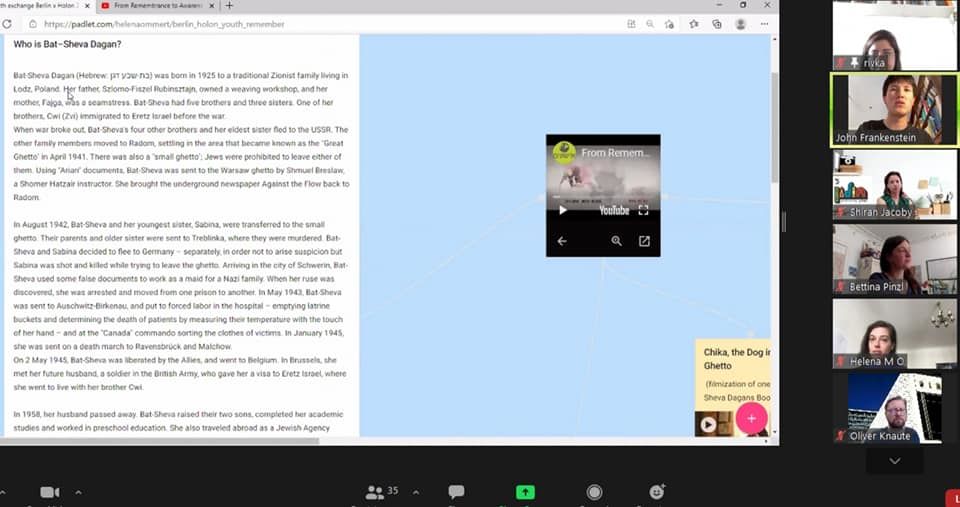The height and width of the screenshot is (507, 960).
Task: Open the Zoom chat panel
Action: click(456, 492)
